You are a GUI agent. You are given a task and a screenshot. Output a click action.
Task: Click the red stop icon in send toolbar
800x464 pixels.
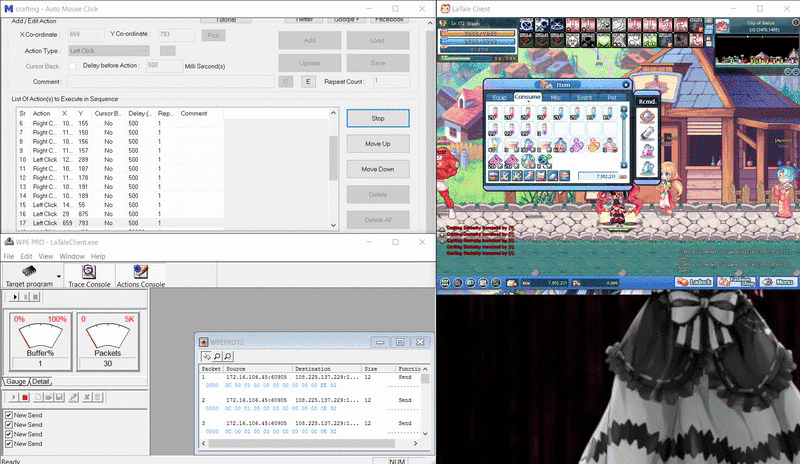24,397
